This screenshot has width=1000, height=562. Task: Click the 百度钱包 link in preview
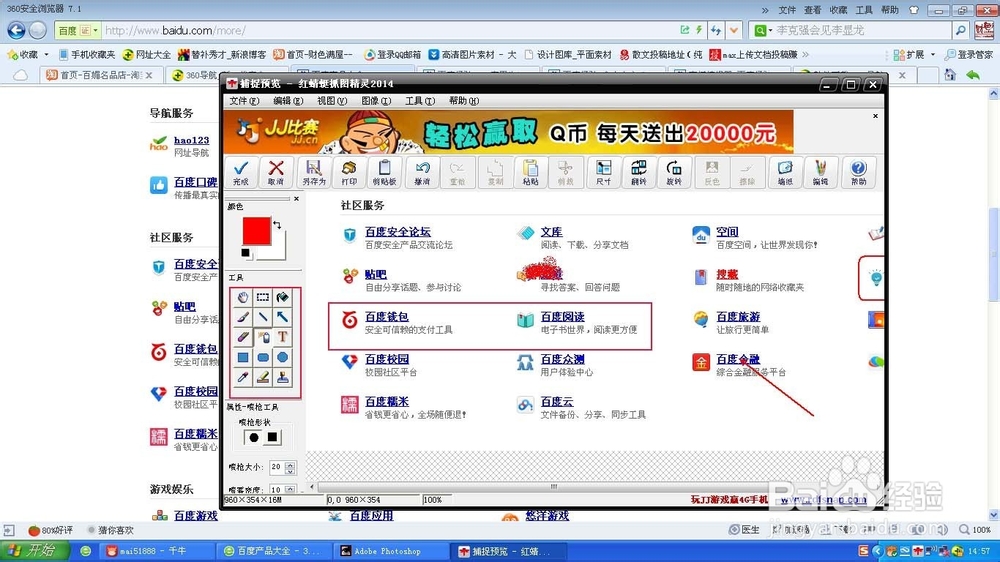pyautogui.click(x=386, y=317)
